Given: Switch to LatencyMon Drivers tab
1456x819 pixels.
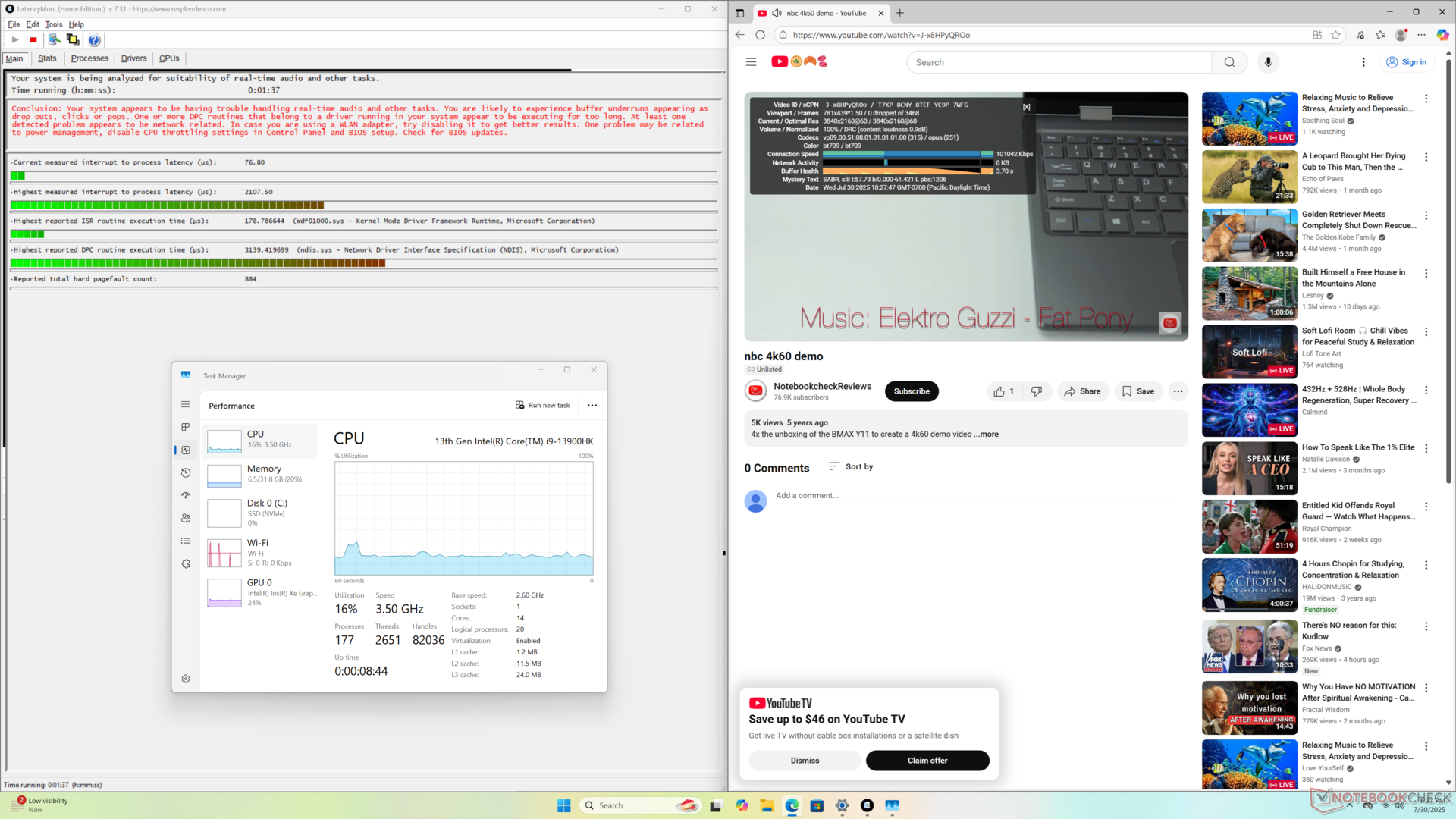Looking at the screenshot, I should pos(133,58).
